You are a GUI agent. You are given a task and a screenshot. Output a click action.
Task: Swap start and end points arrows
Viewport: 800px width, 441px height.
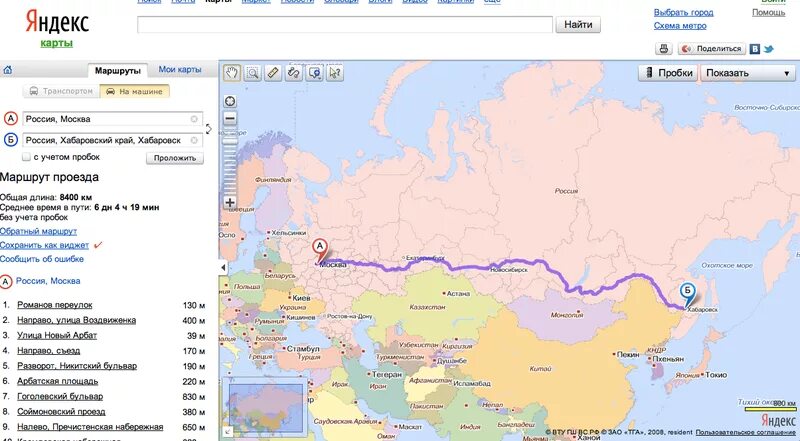208,129
